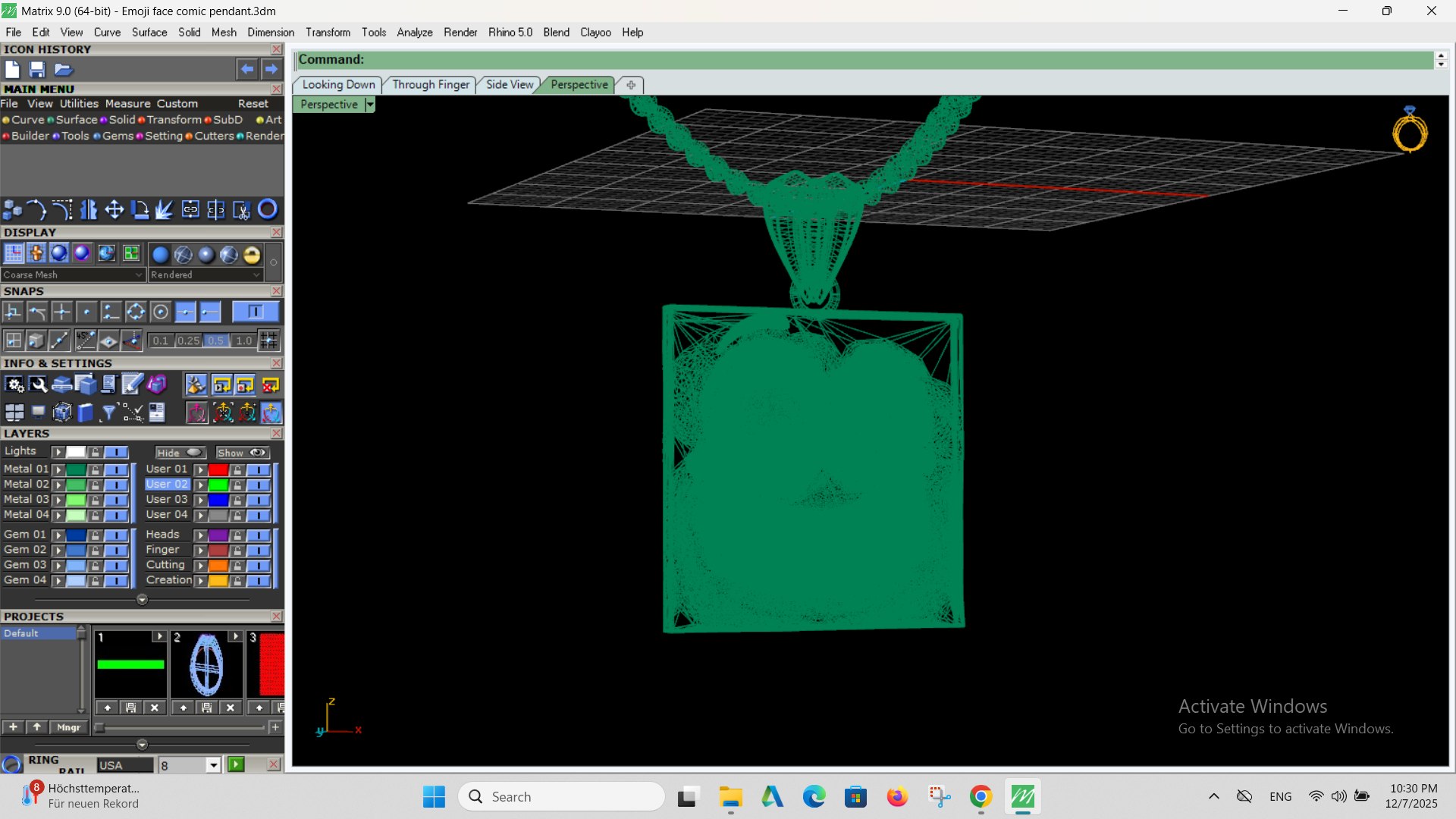The image size is (1456, 819).
Task: Switch to the Looking Down tab
Action: (338, 85)
